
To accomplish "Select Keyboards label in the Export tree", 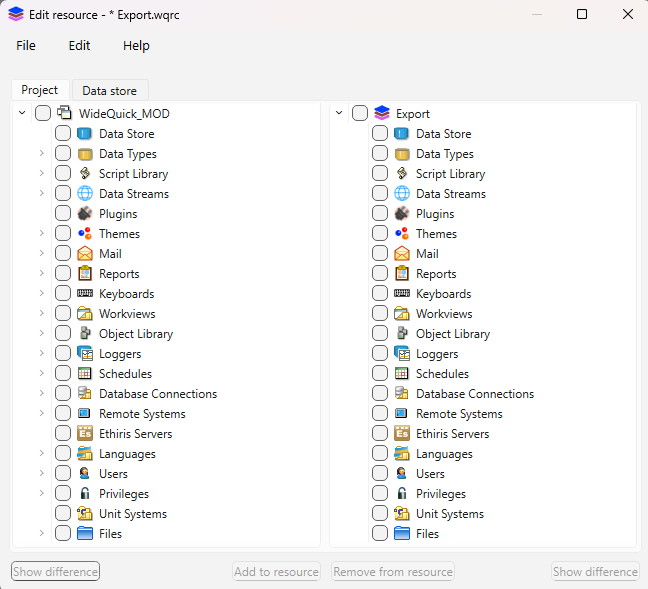I will point(443,294).
